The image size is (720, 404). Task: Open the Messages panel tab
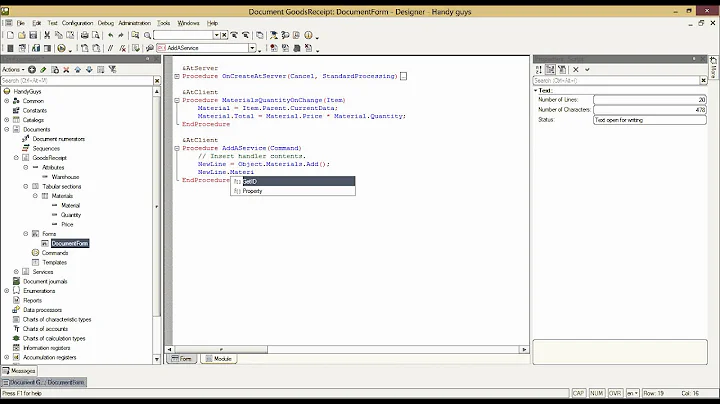coord(19,370)
